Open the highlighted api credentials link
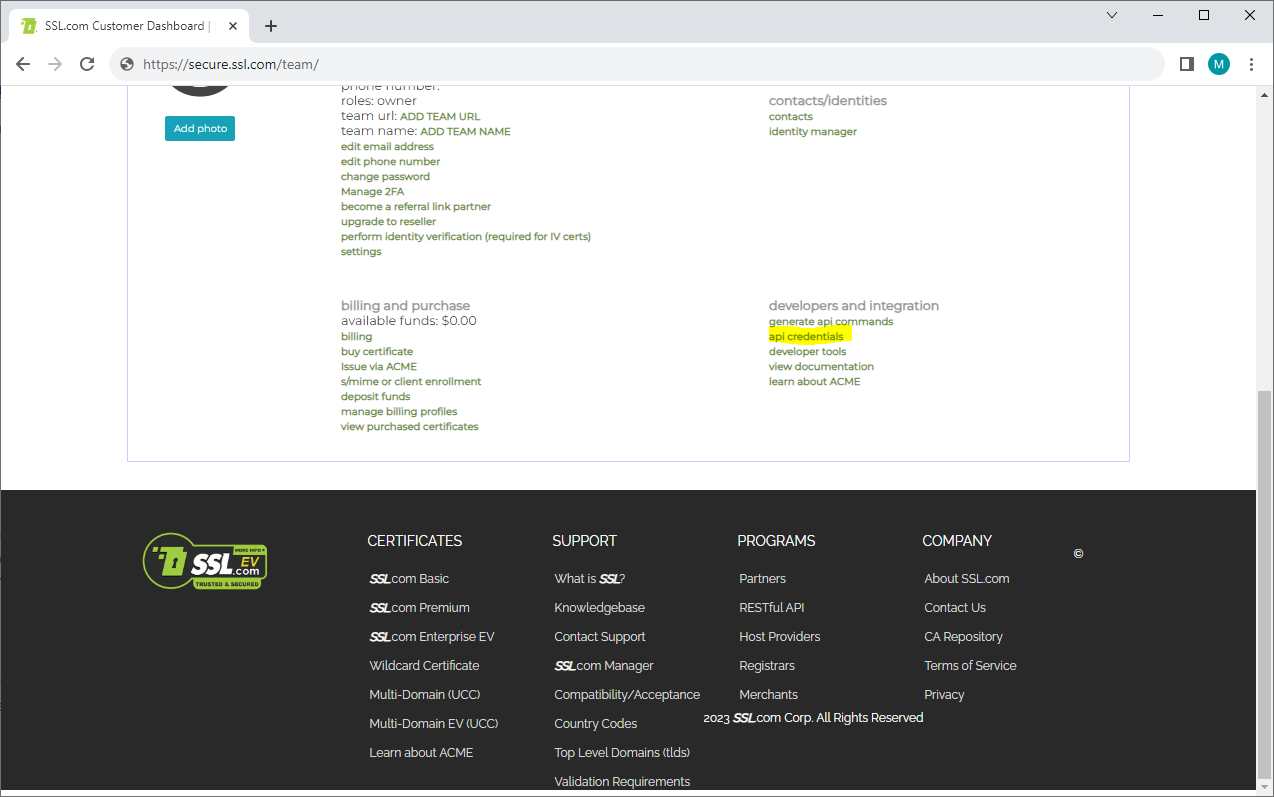1274x797 pixels. tap(807, 336)
